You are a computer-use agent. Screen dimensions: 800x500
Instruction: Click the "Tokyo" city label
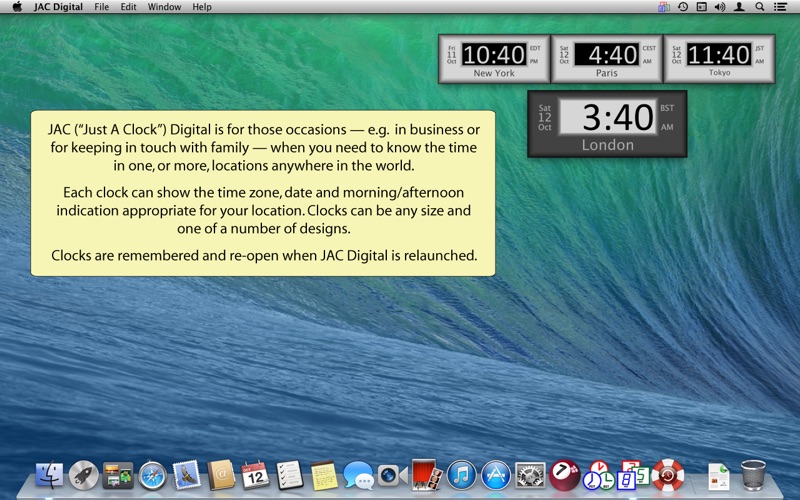(719, 72)
